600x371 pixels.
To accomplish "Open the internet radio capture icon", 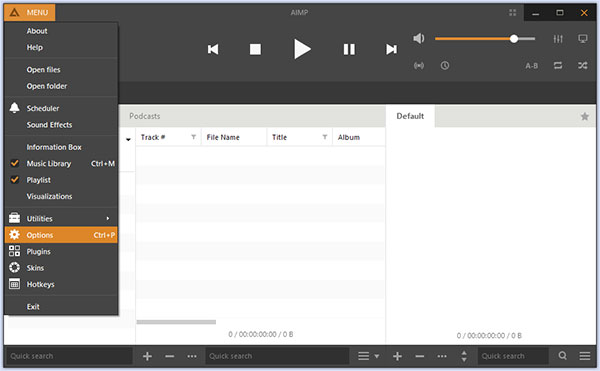I will click(419, 65).
